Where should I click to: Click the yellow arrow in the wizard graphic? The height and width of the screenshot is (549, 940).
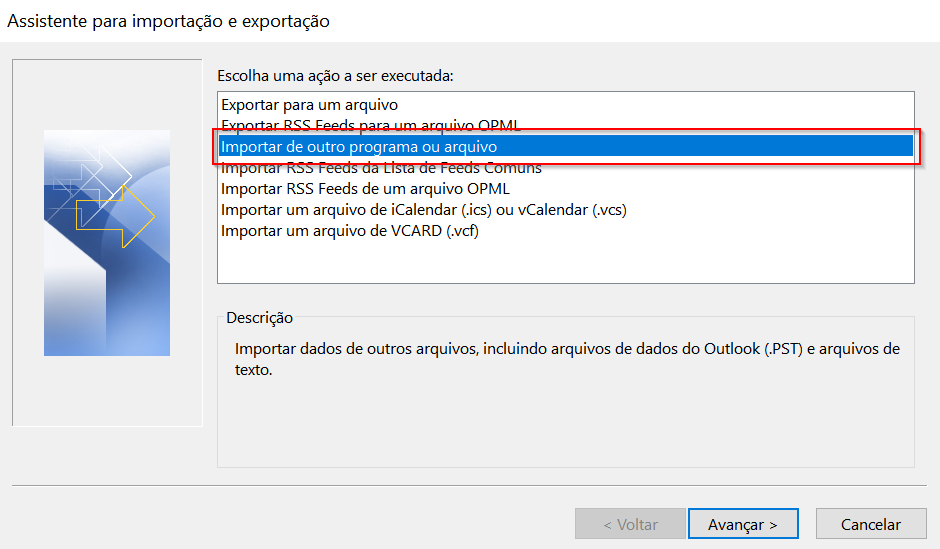tap(115, 216)
